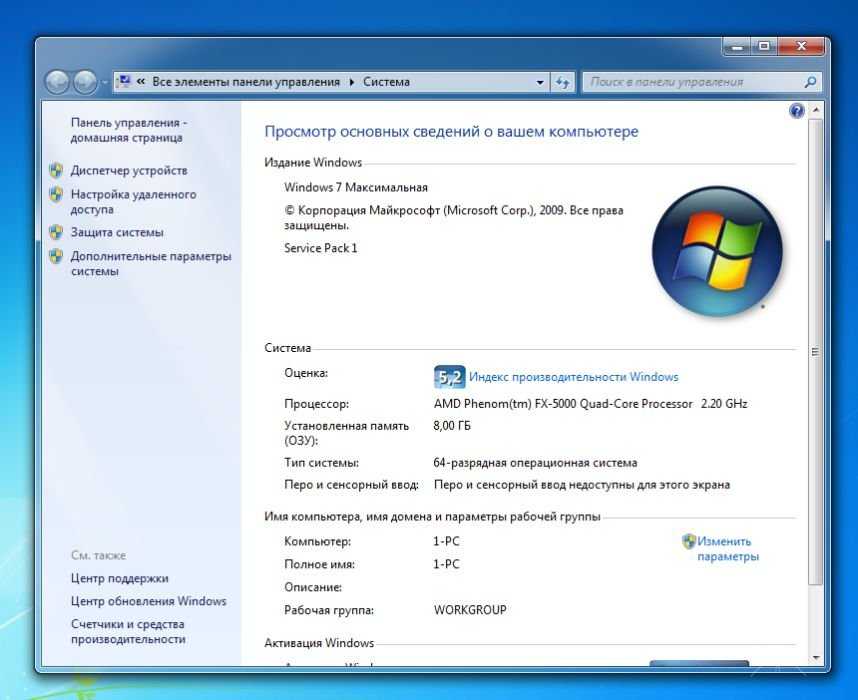Viewport: 858px width, 700px height.
Task: Focus the 'Поиск в панели управления' search field
Action: (x=692, y=82)
